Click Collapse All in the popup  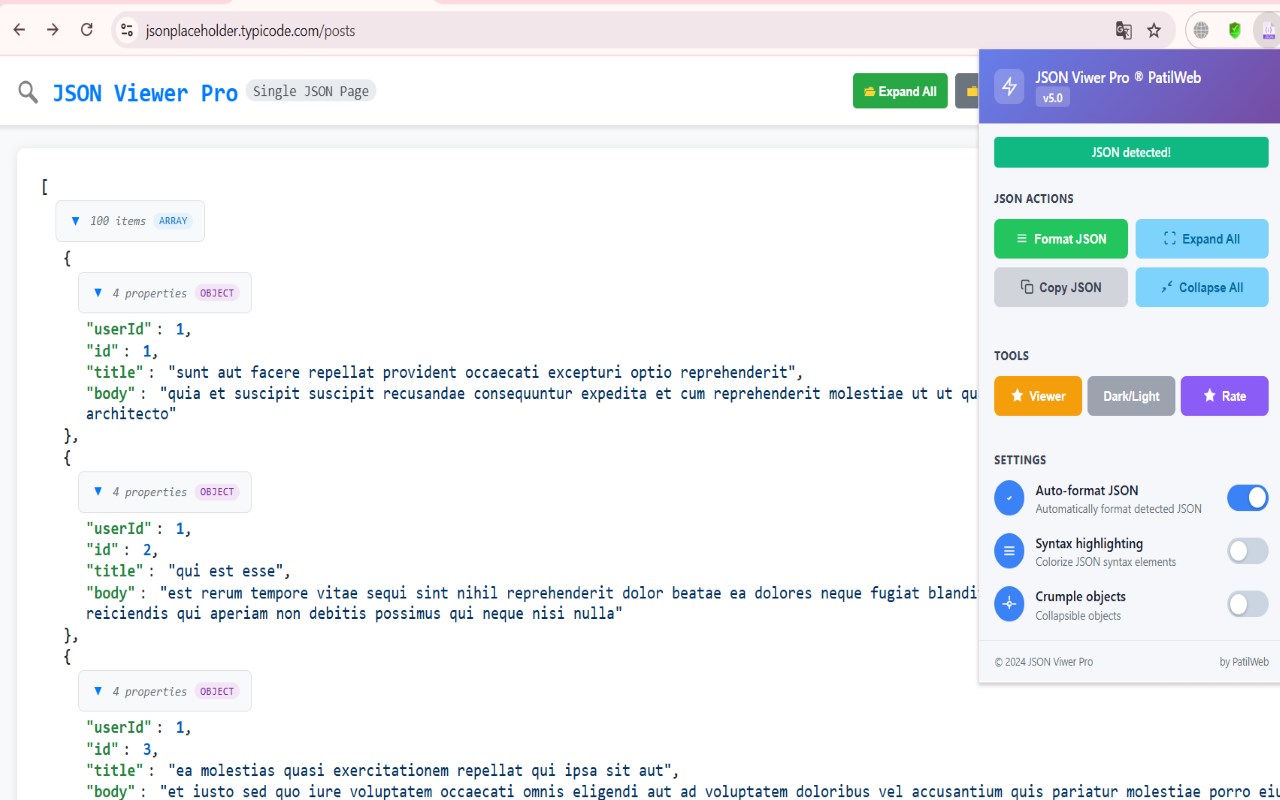click(1202, 287)
